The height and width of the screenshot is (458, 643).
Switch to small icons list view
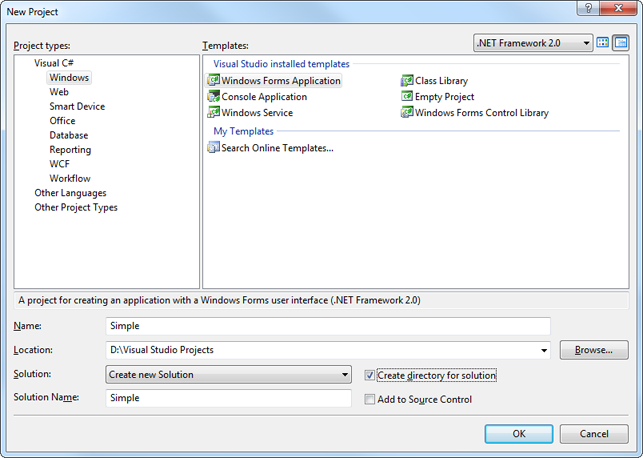pyautogui.click(x=620, y=43)
